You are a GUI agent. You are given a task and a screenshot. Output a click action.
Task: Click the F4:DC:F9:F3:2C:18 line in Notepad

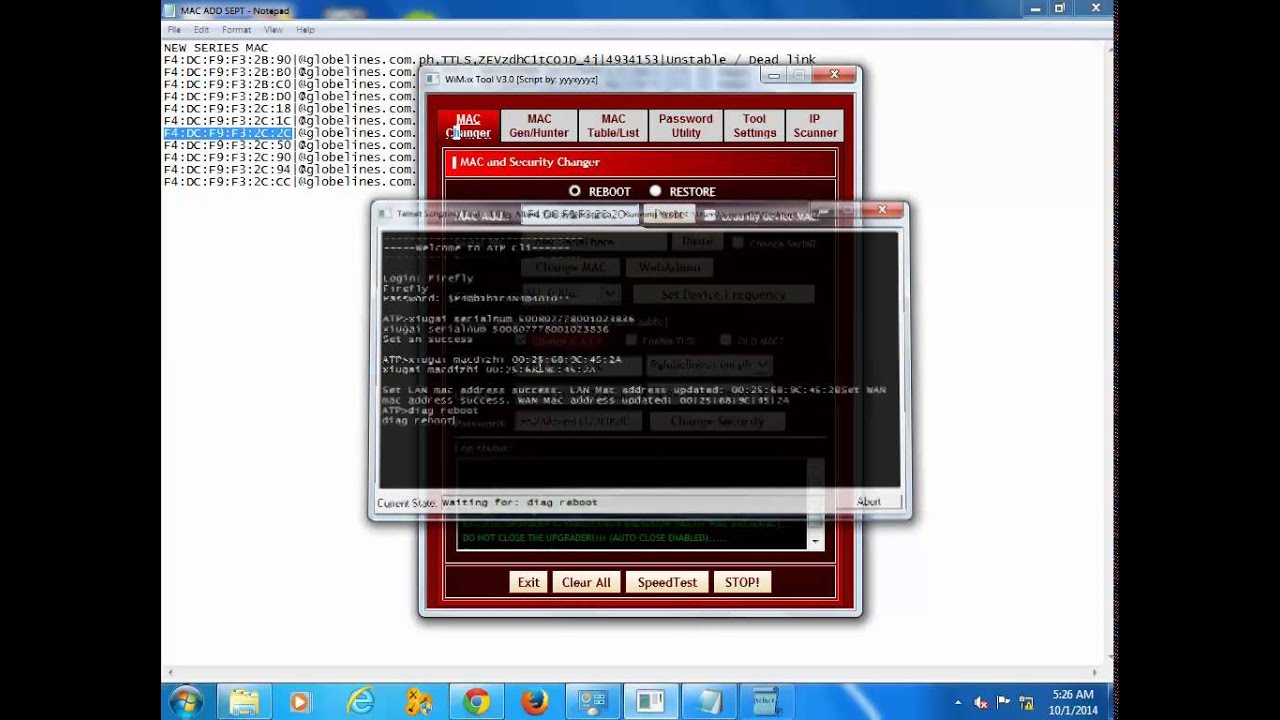click(x=289, y=108)
